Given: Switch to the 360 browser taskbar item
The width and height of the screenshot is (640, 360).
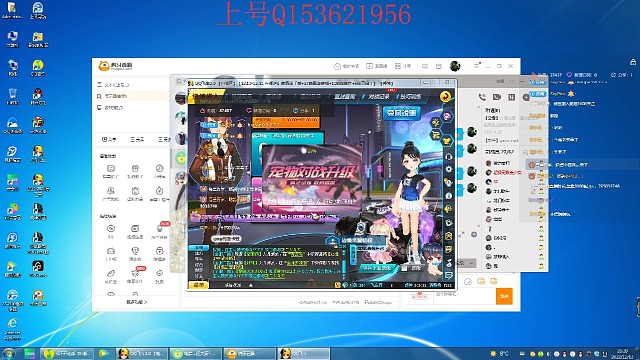Looking at the screenshot, I should point(196,354).
